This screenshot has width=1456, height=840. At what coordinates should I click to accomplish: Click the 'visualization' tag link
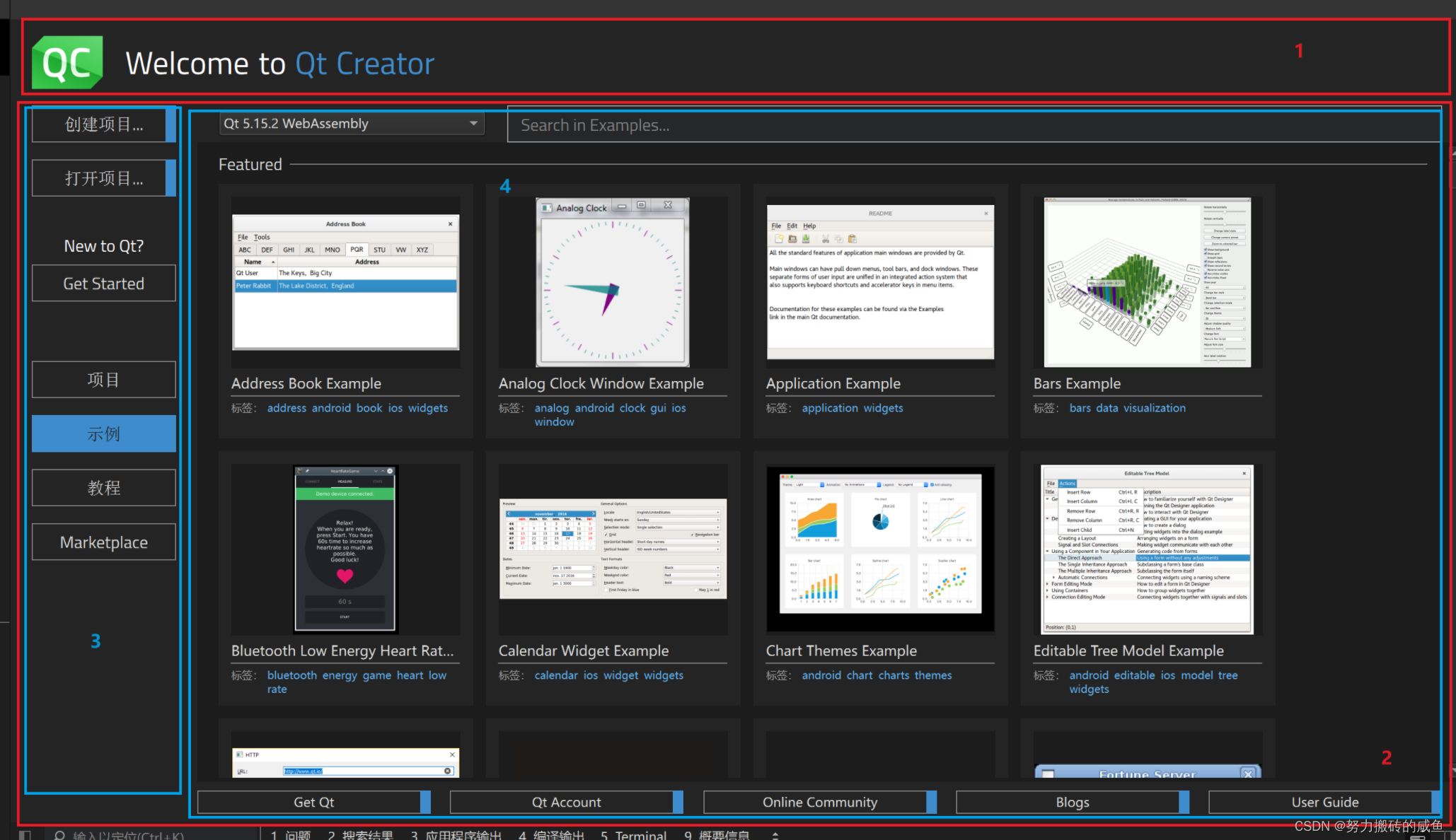(1154, 408)
